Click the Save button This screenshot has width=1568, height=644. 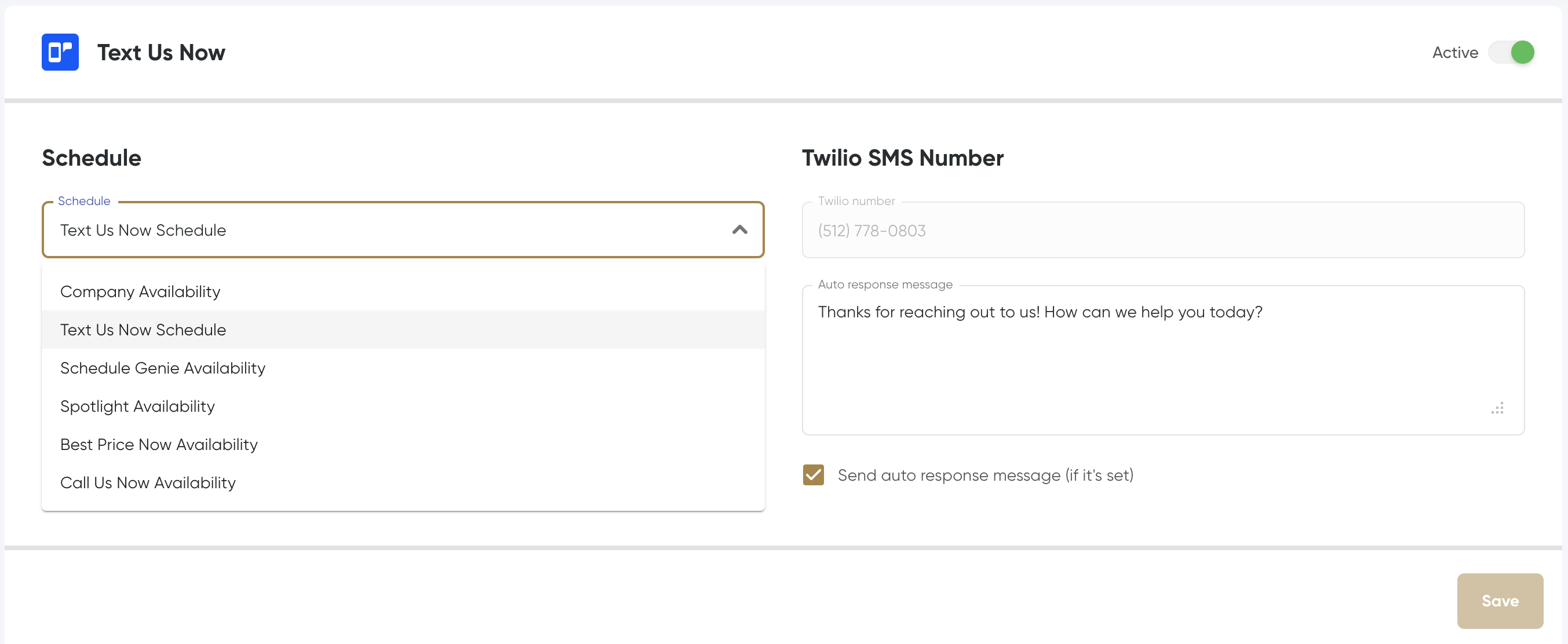tap(1499, 601)
